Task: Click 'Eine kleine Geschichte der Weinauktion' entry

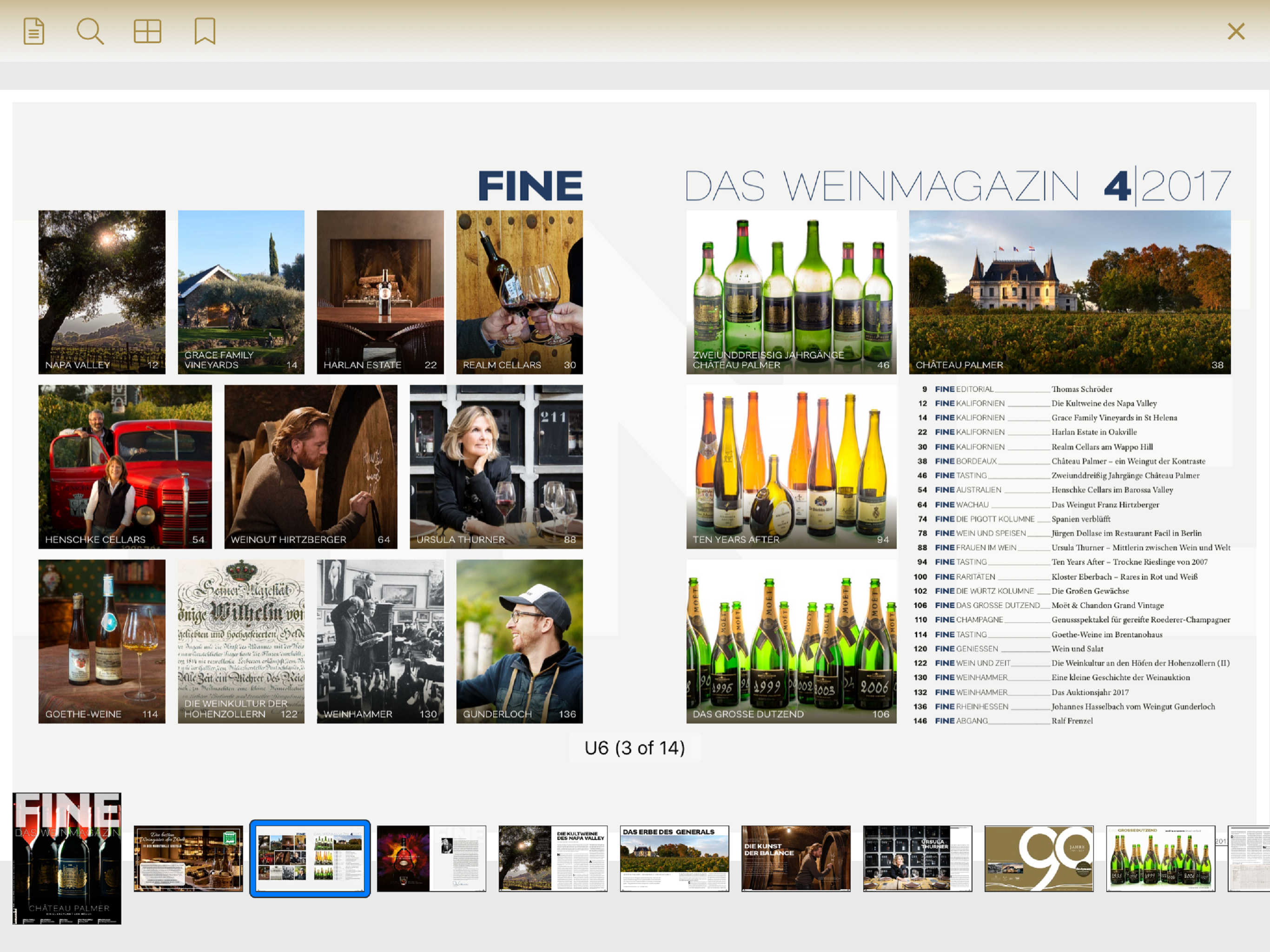Action: coord(1121,678)
